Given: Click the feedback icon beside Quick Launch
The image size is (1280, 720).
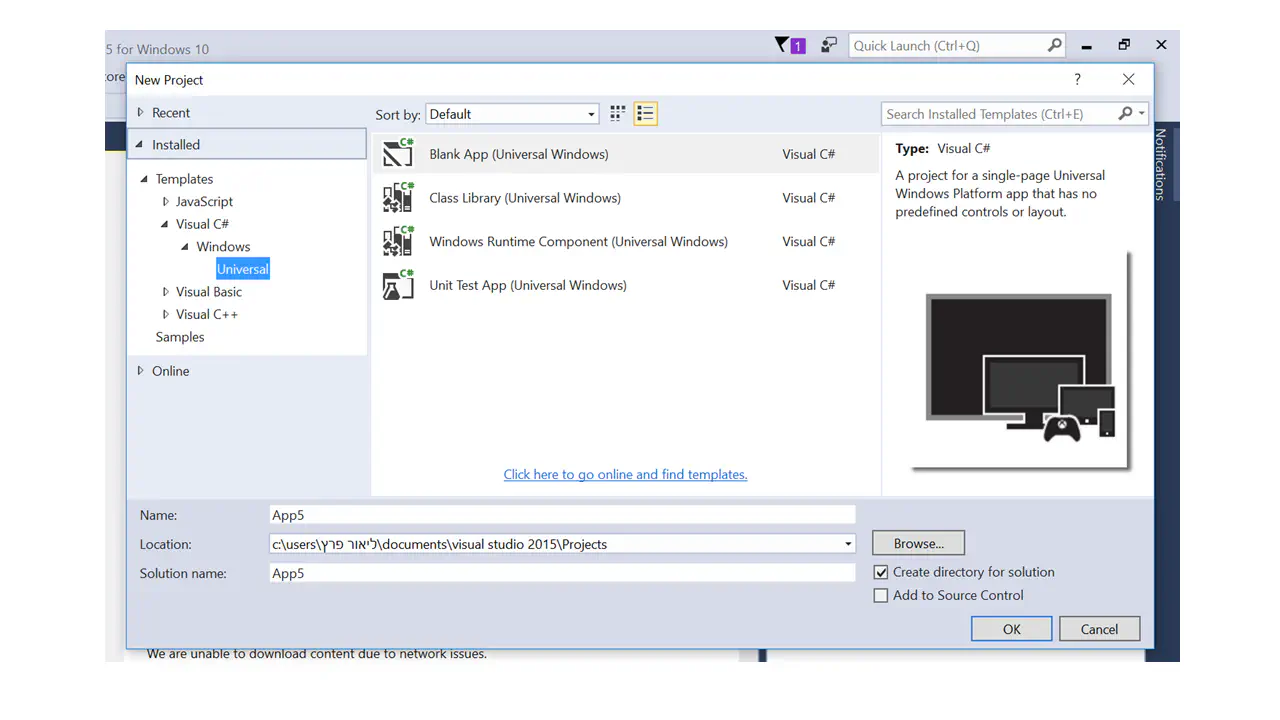Looking at the screenshot, I should tap(829, 45).
